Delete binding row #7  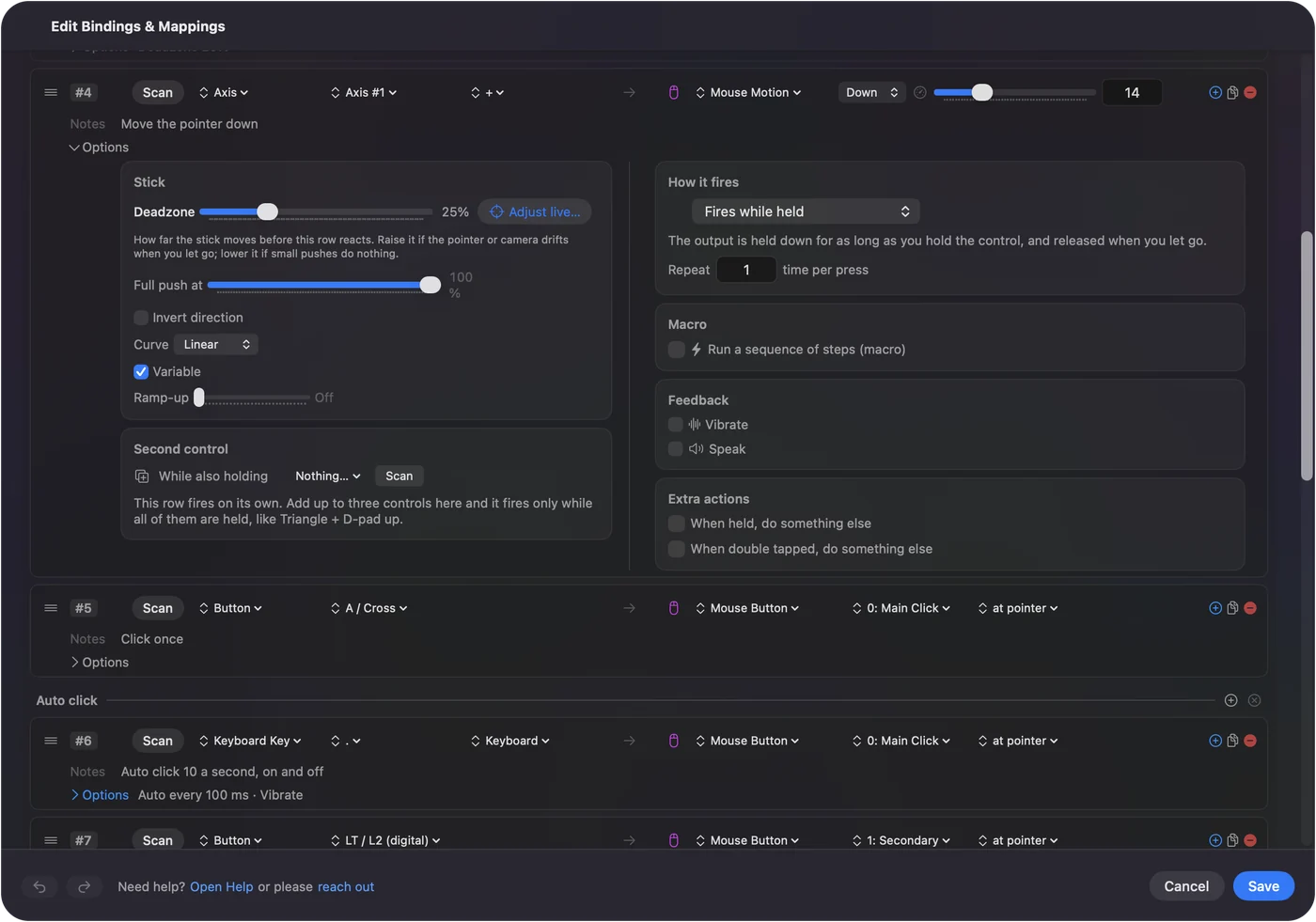point(1250,840)
